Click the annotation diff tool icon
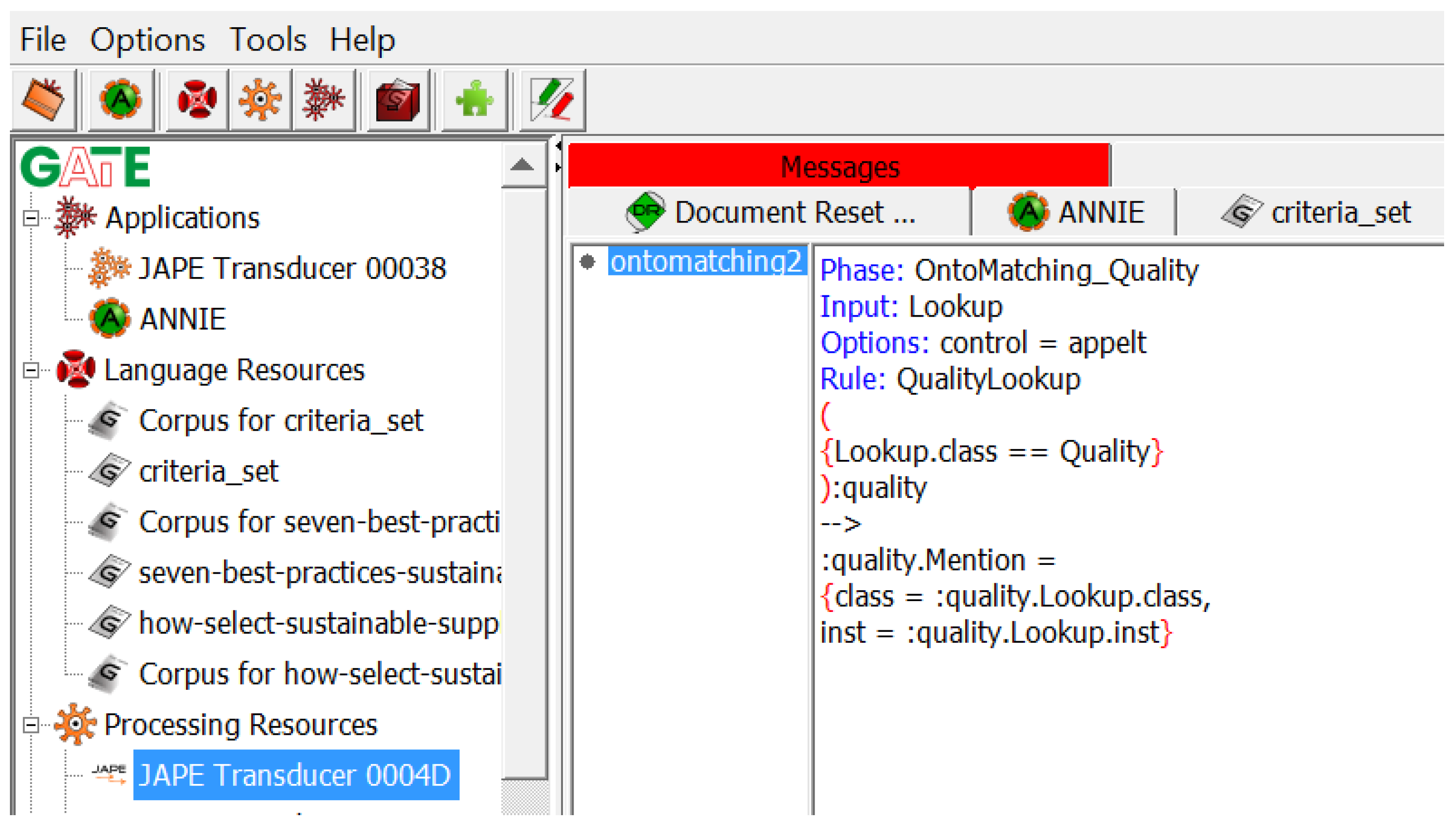This screenshot has height=832, width=1456. 552,101
